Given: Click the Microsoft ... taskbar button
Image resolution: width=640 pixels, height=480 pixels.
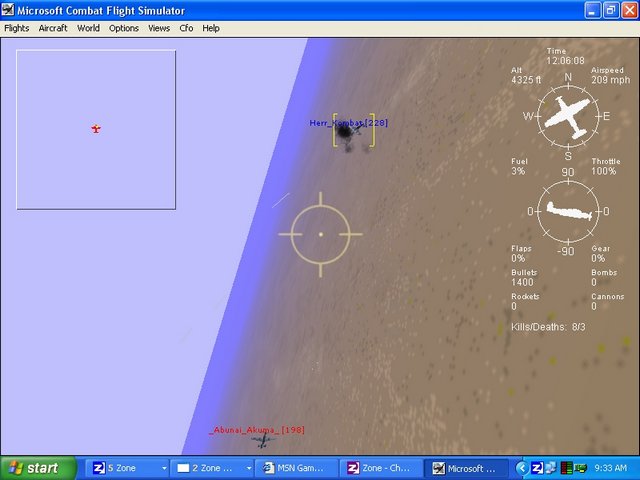Looking at the screenshot, I should [x=466, y=468].
